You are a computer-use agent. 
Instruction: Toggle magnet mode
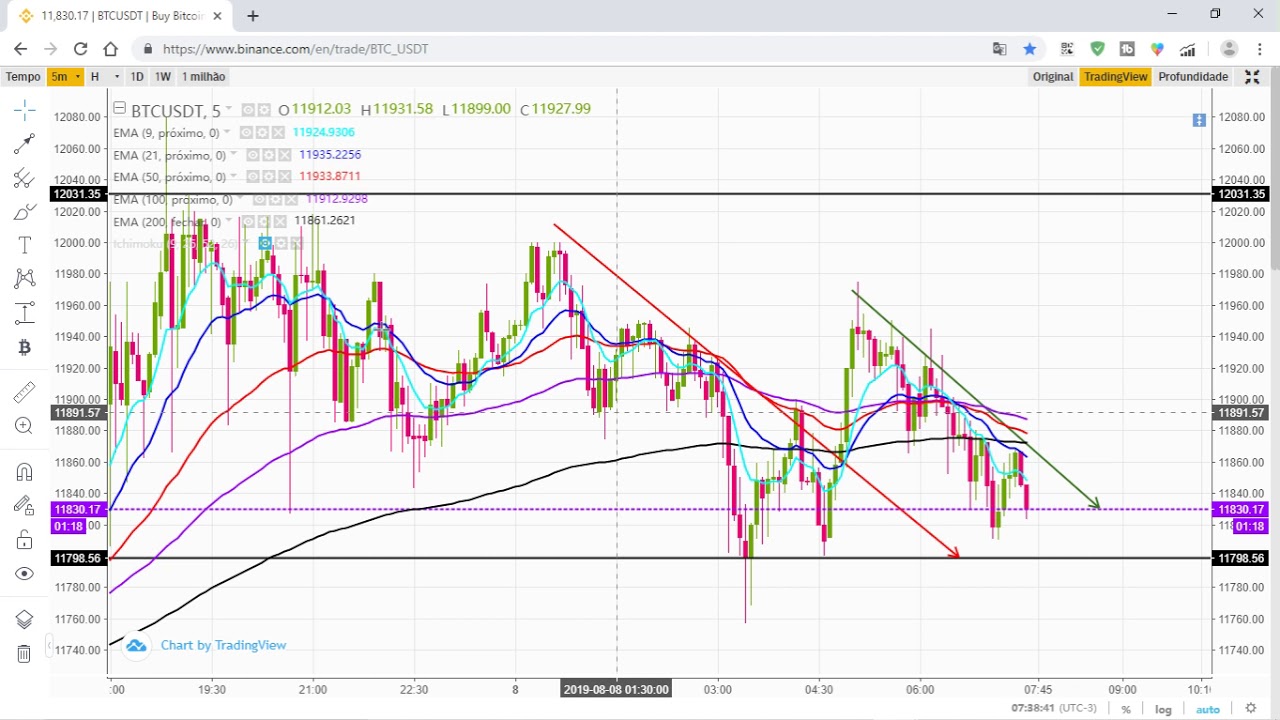point(25,472)
